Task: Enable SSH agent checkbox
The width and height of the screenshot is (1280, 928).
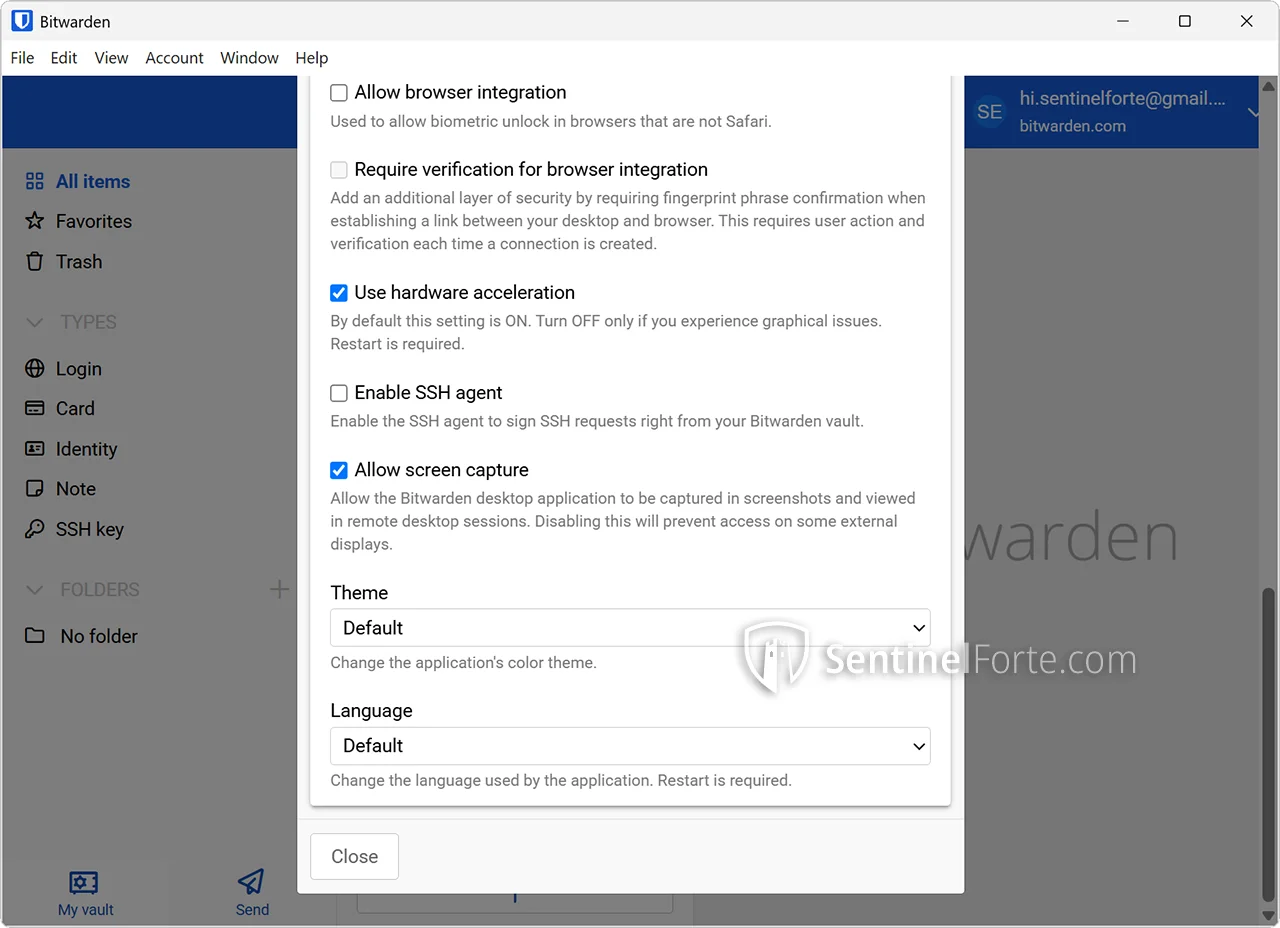Action: tap(339, 393)
